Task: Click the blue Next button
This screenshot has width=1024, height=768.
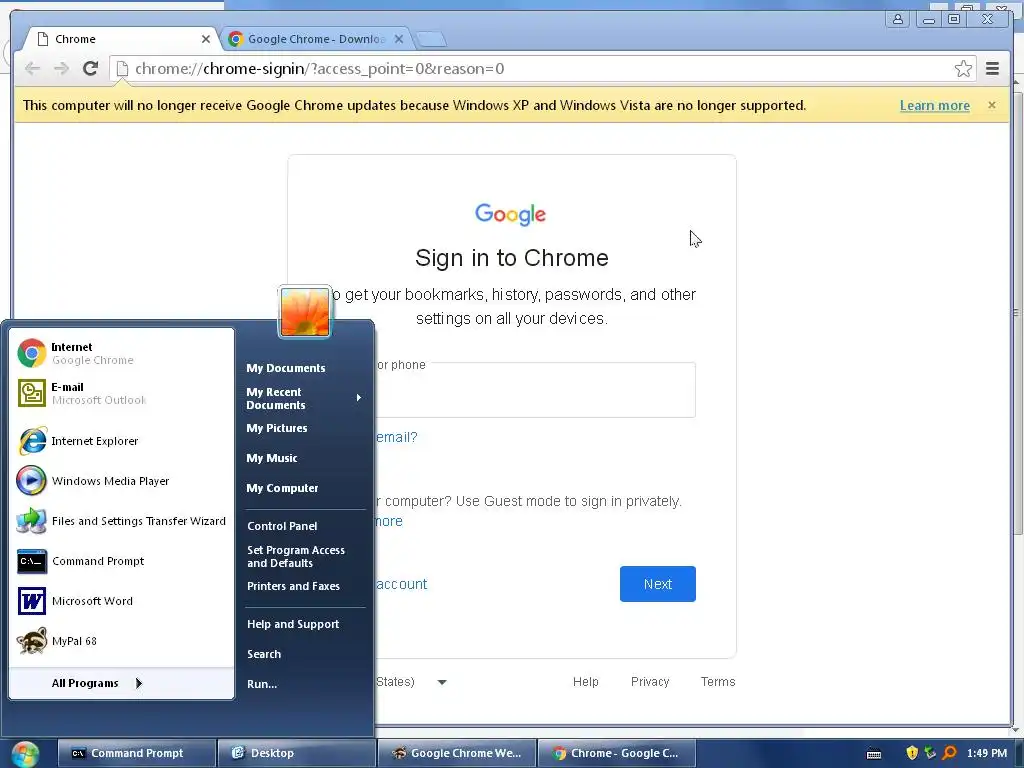Action: pyautogui.click(x=658, y=584)
